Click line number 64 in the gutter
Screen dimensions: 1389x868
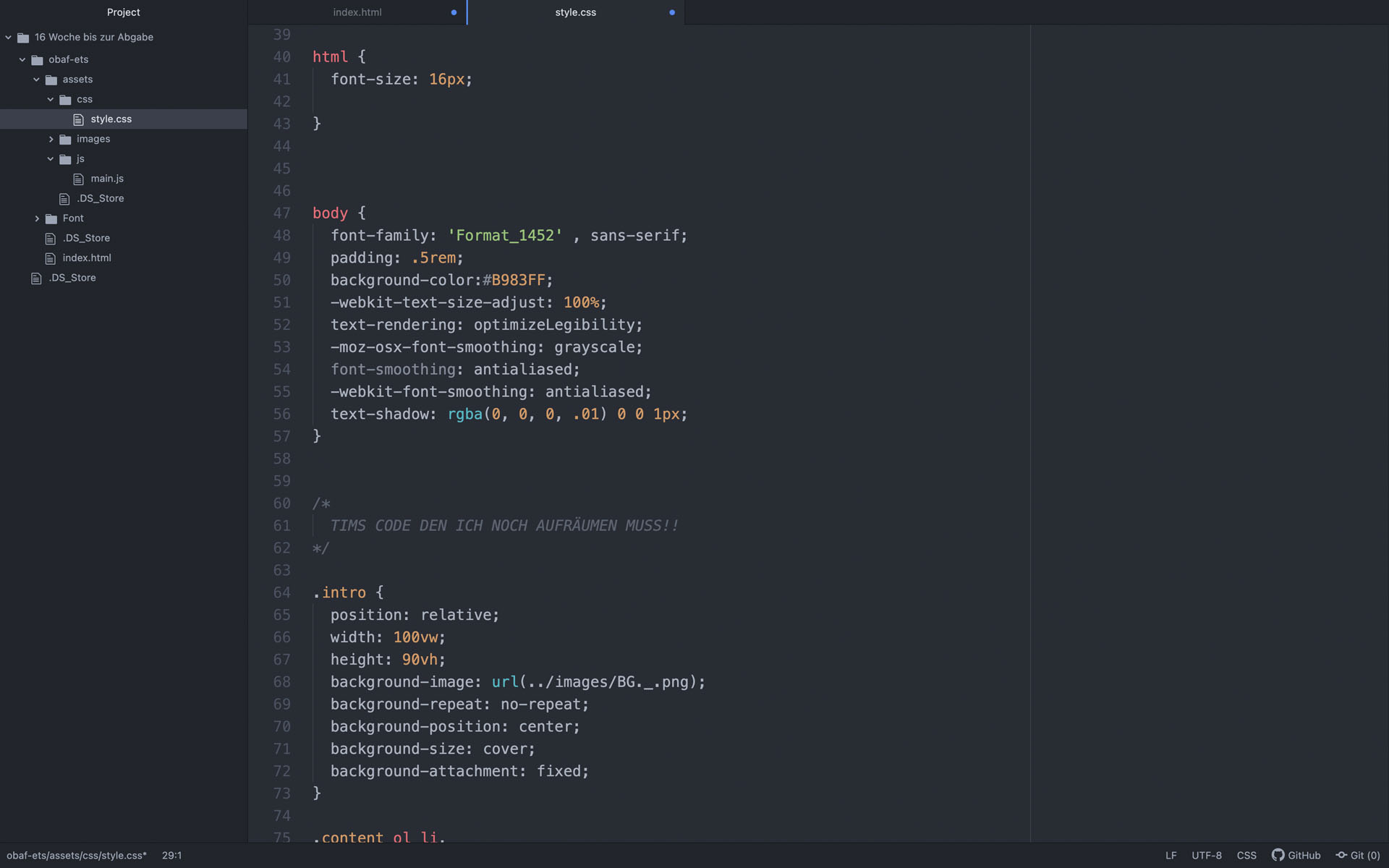coord(281,592)
